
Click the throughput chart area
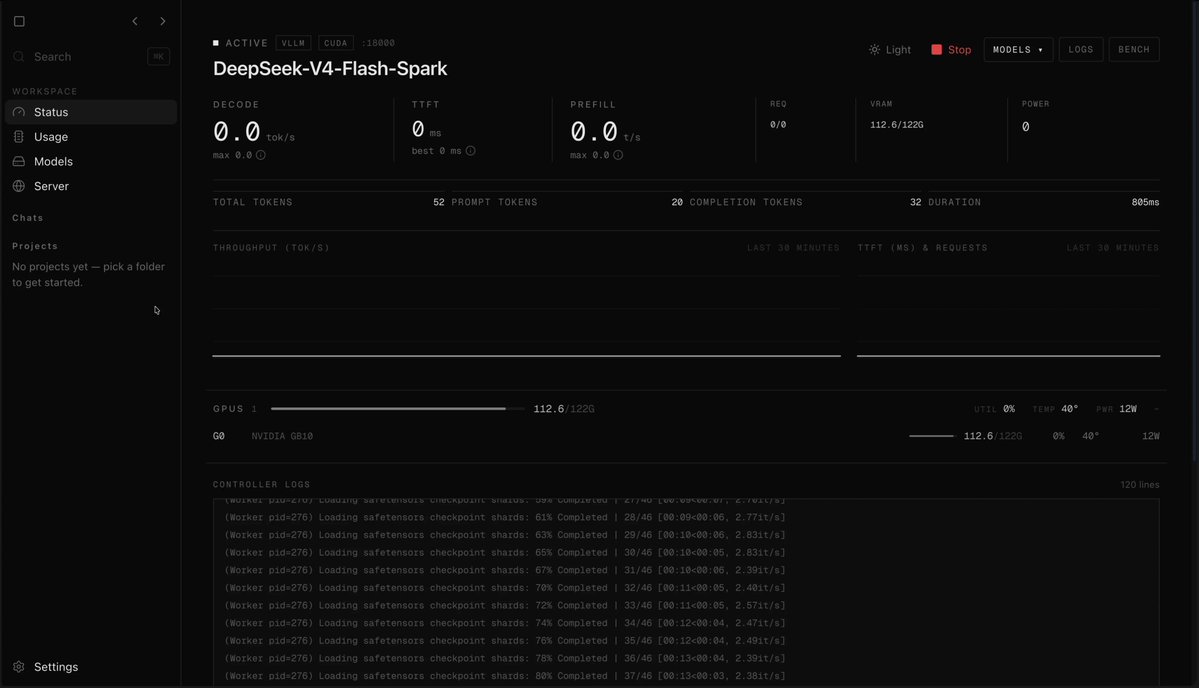click(526, 308)
